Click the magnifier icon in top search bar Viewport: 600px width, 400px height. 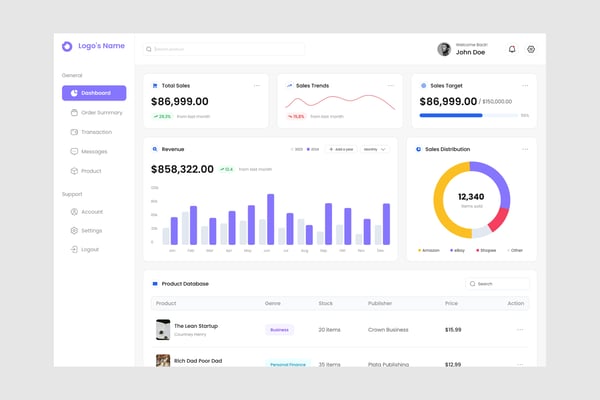[x=149, y=49]
